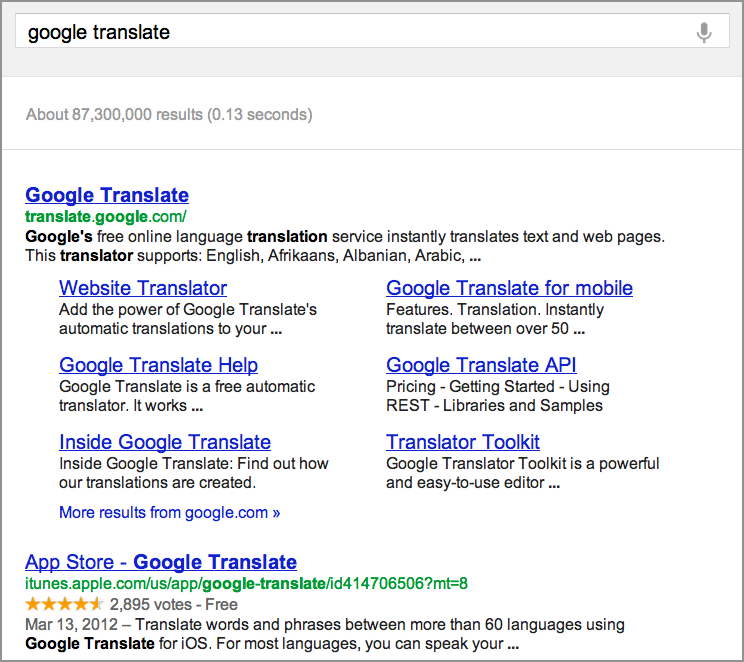Click the "Pricing - Getting Started" snippet text
This screenshot has width=744, height=662.
coord(497,386)
